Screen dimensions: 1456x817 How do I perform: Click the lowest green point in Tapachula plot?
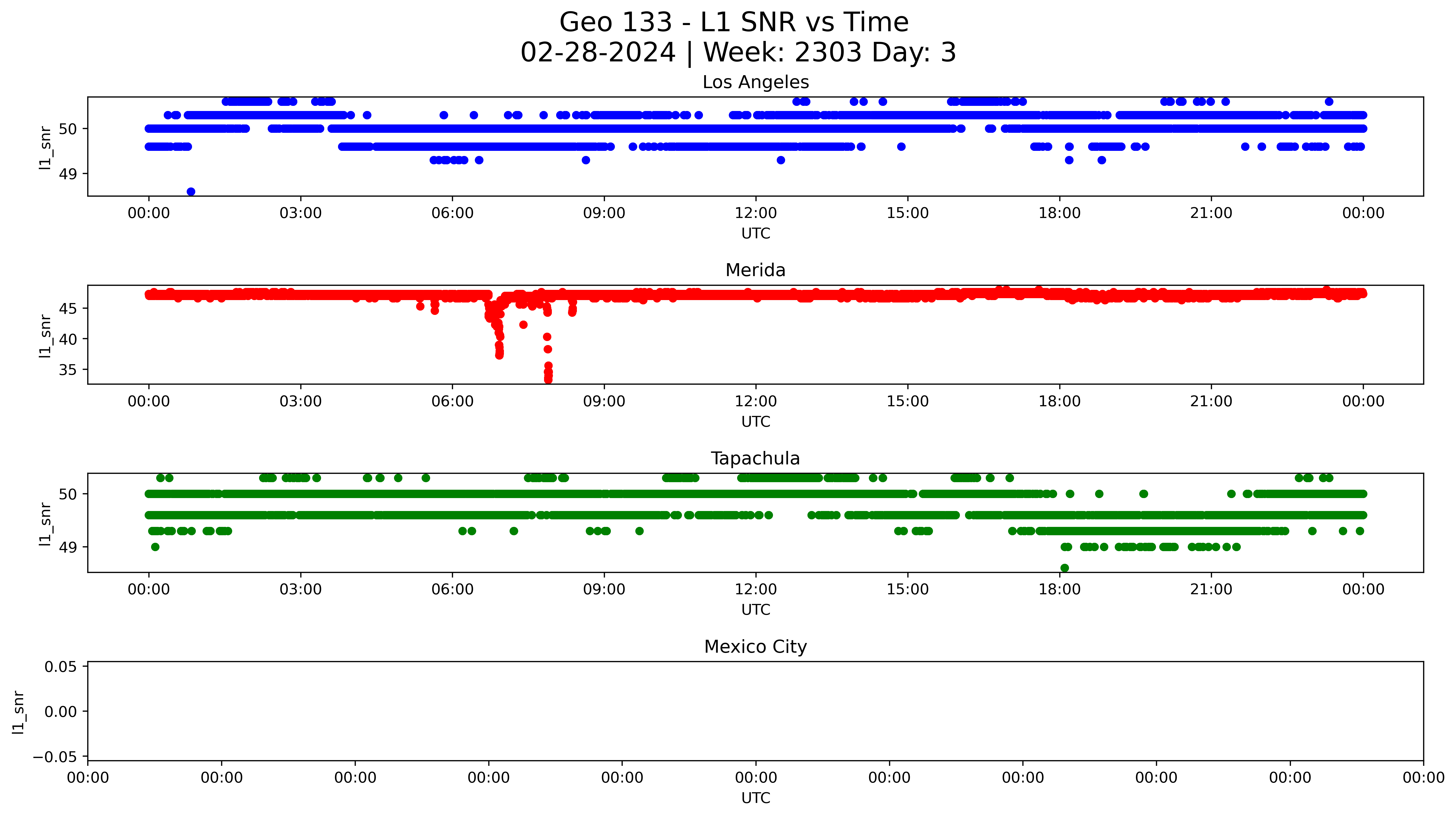[x=1065, y=568]
